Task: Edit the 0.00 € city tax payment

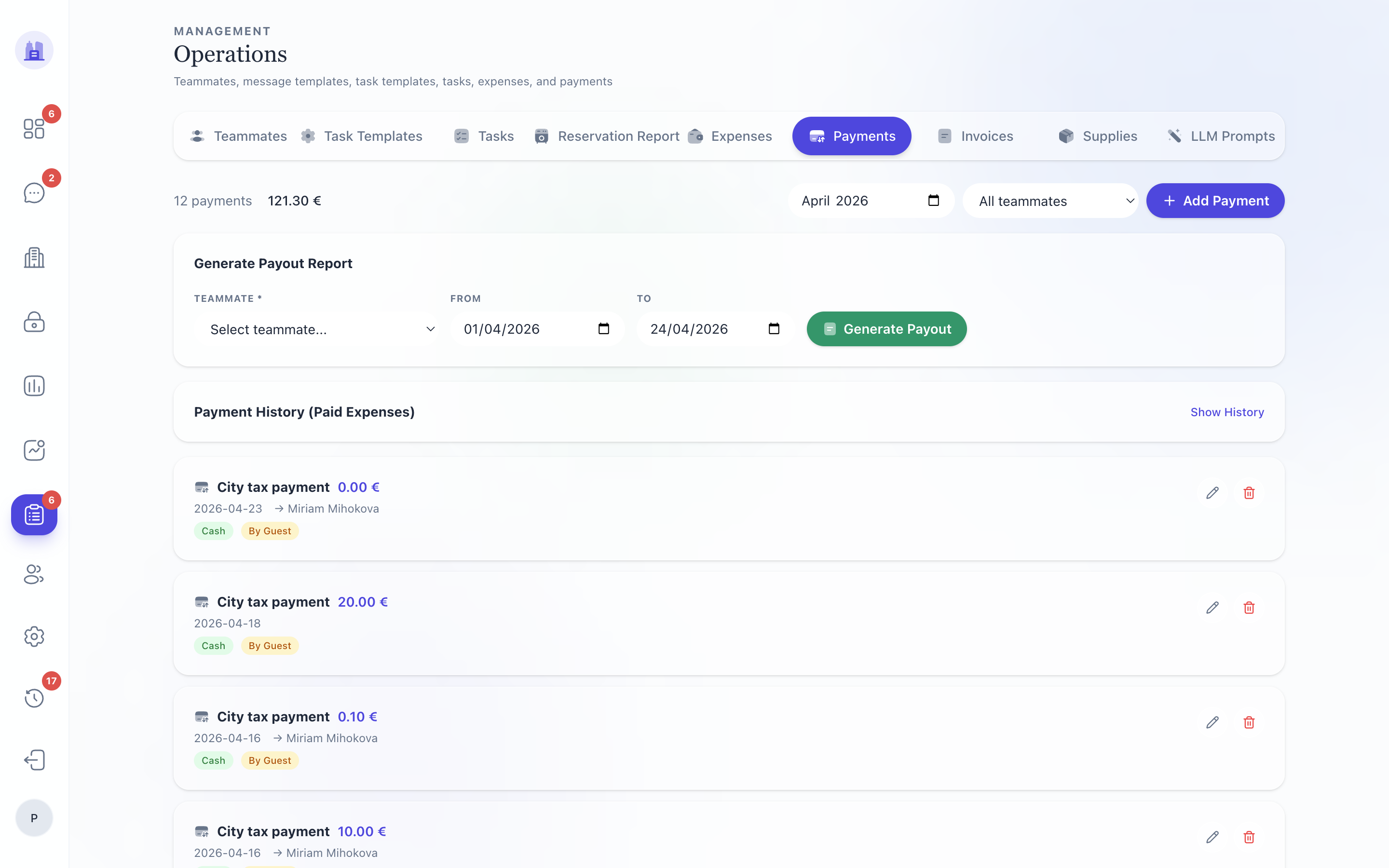Action: pos(1212,492)
